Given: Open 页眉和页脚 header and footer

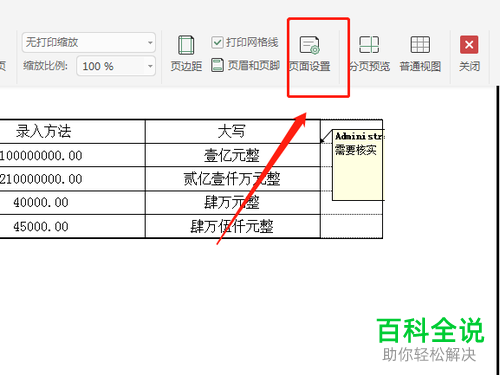Looking at the screenshot, I should (245, 65).
